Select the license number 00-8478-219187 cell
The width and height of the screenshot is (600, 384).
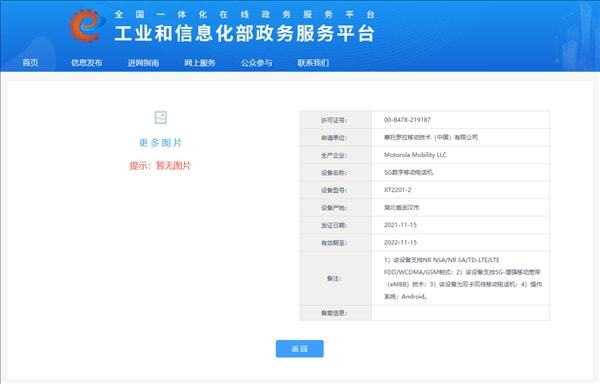[461, 120]
